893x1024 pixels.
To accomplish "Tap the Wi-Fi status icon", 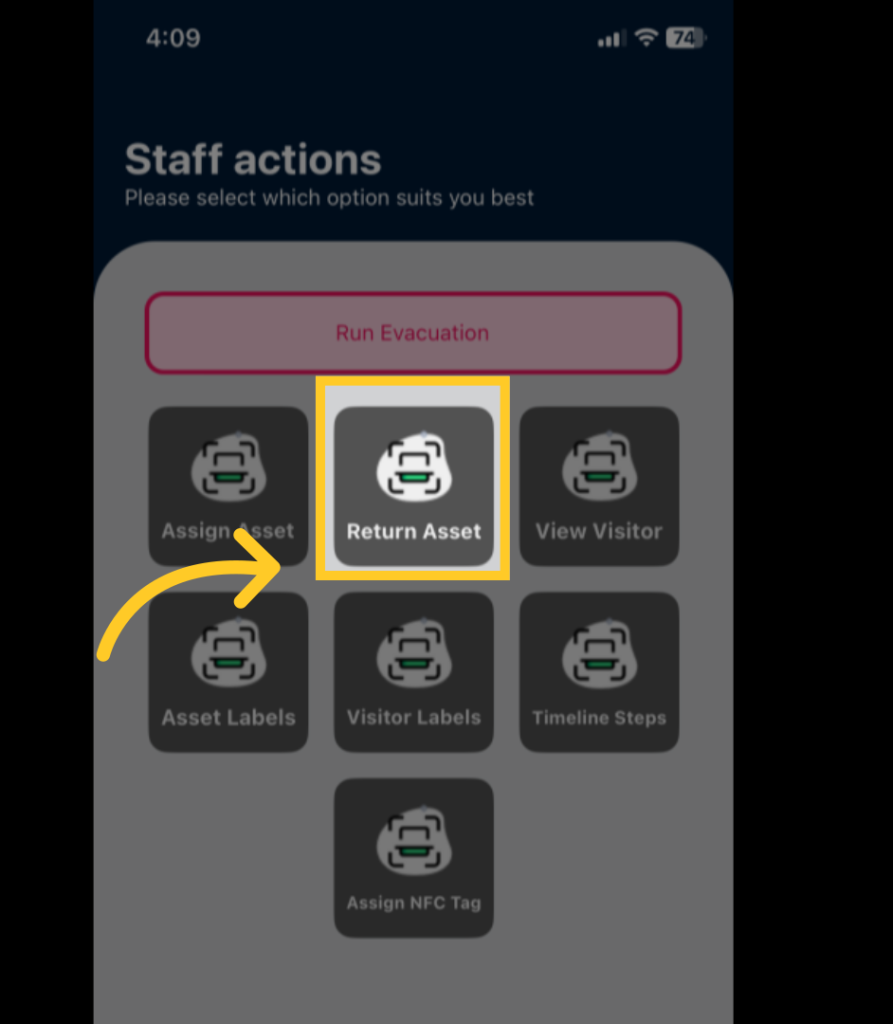I will click(646, 38).
